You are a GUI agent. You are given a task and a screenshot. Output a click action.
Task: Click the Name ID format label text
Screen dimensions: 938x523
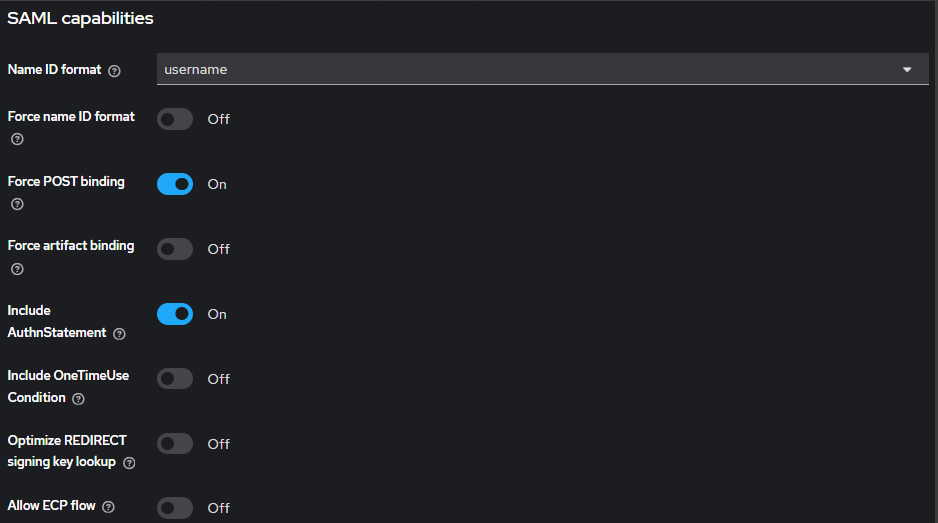coord(54,70)
